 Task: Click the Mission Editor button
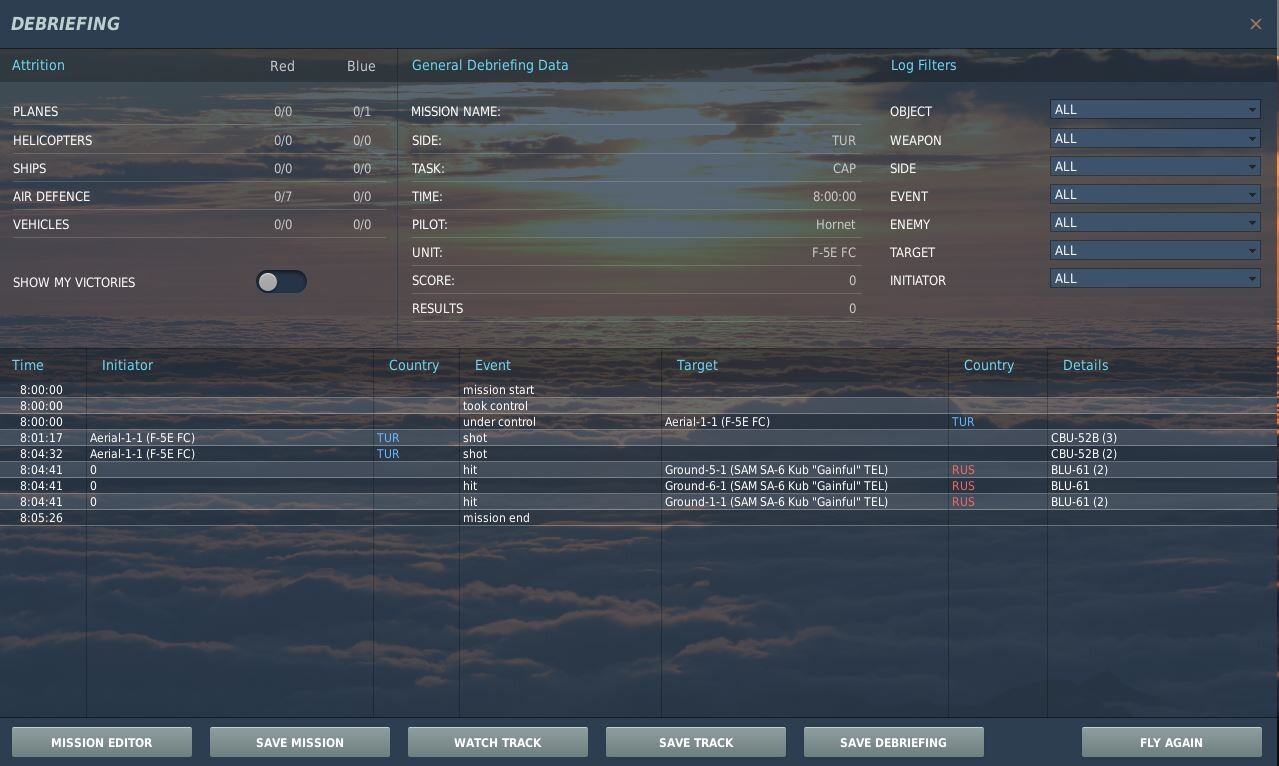pyautogui.click(x=102, y=742)
